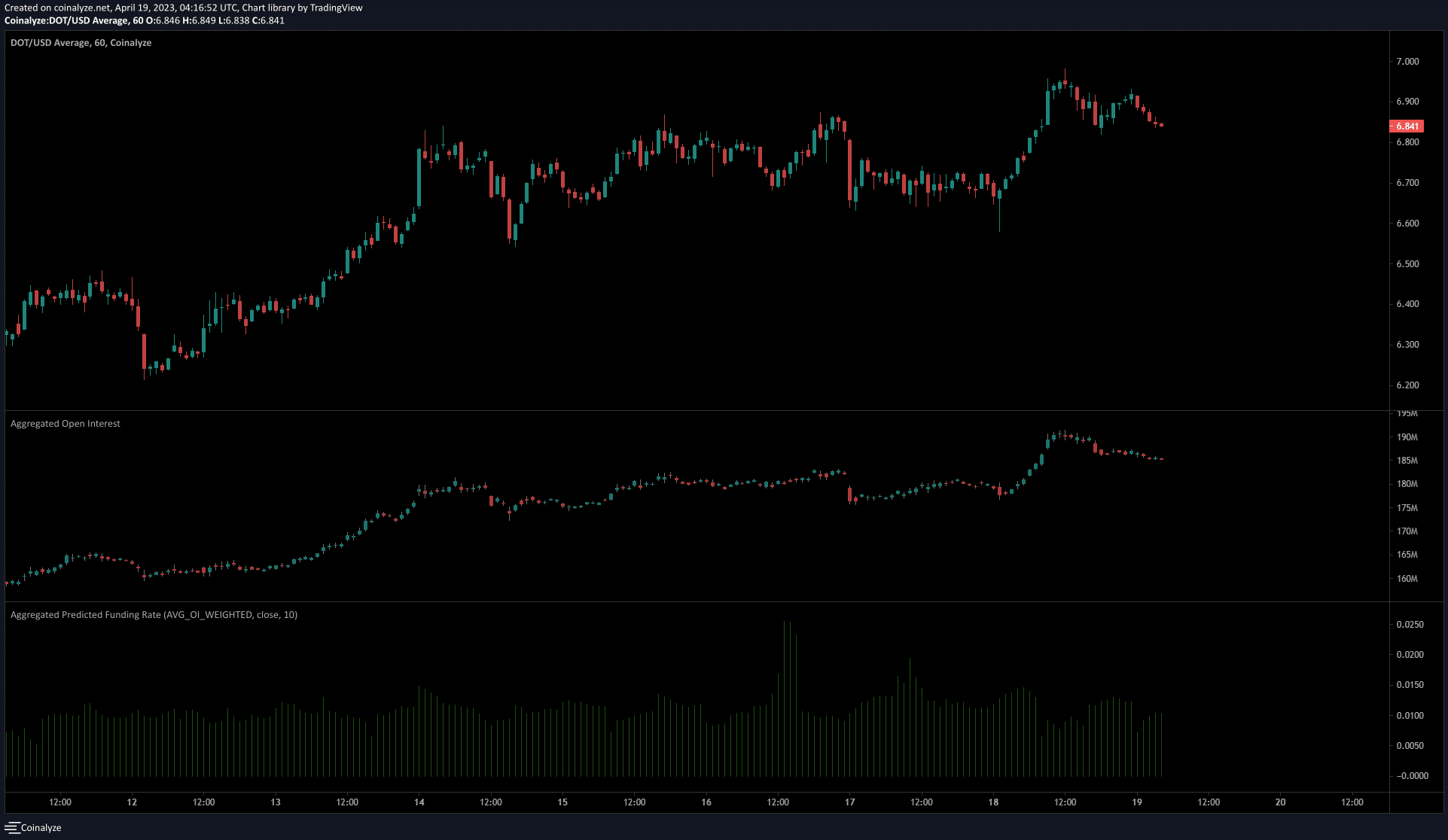Click the Coinalyze:DOT/USD OHLC header line
The height and width of the screenshot is (840, 1448).
coord(145,20)
